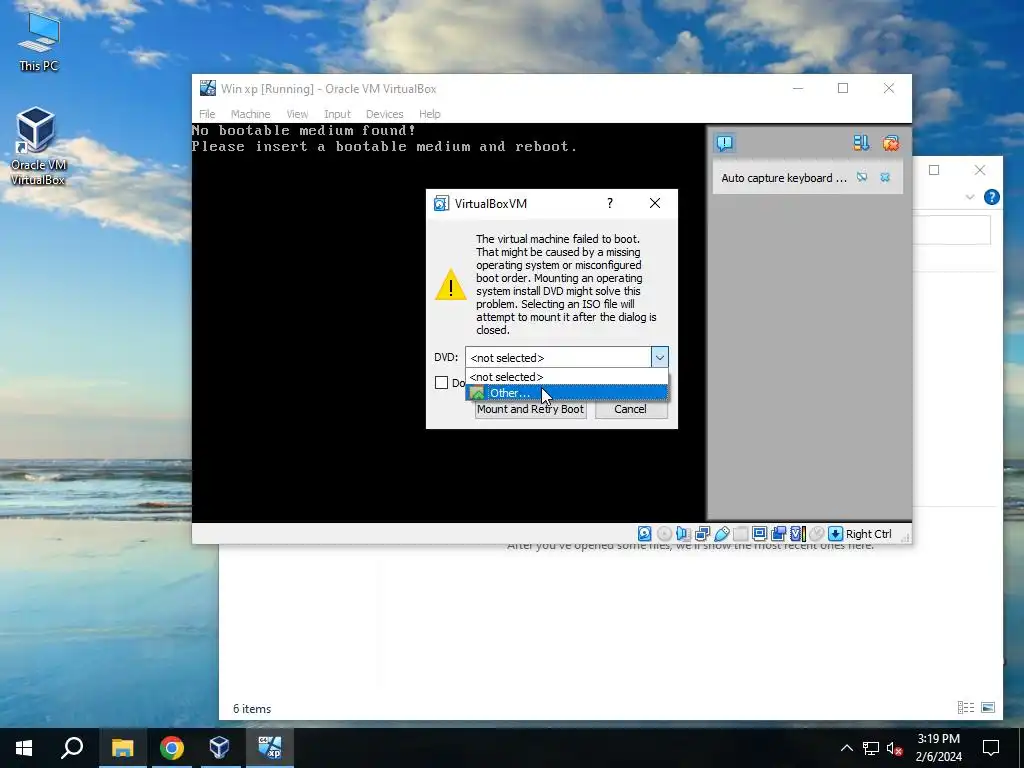Click the hard disk activity status bar icon

pos(645,534)
